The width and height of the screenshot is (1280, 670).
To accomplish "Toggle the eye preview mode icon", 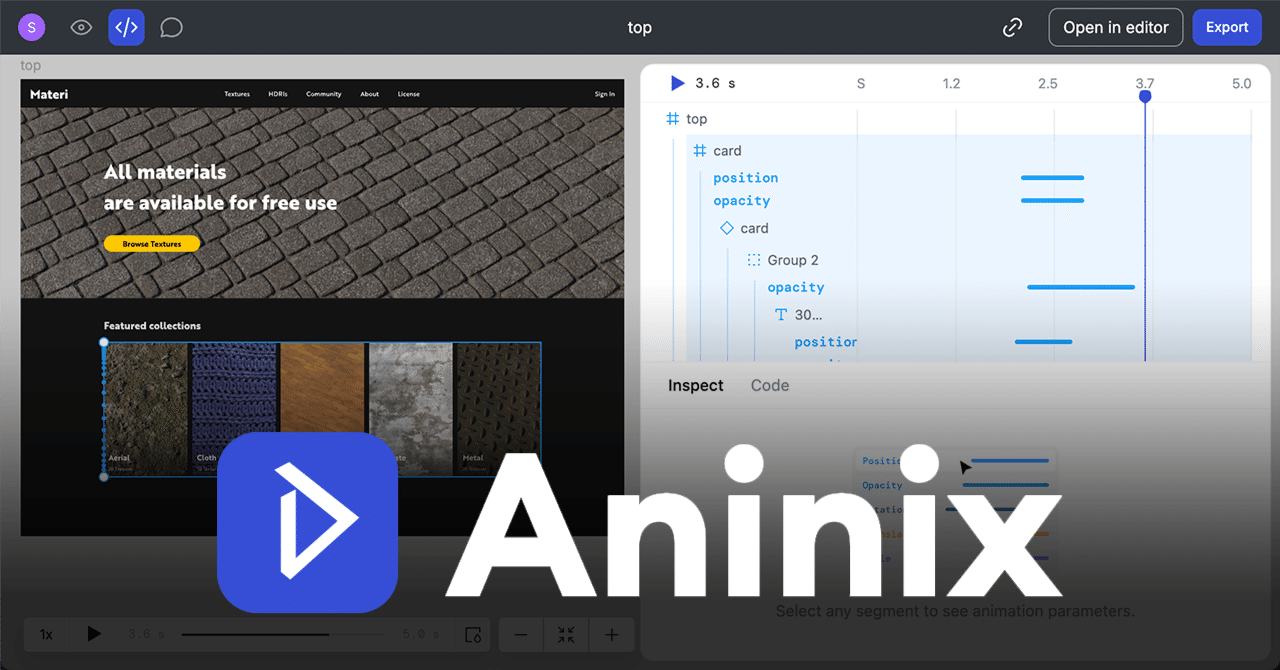I will (80, 27).
